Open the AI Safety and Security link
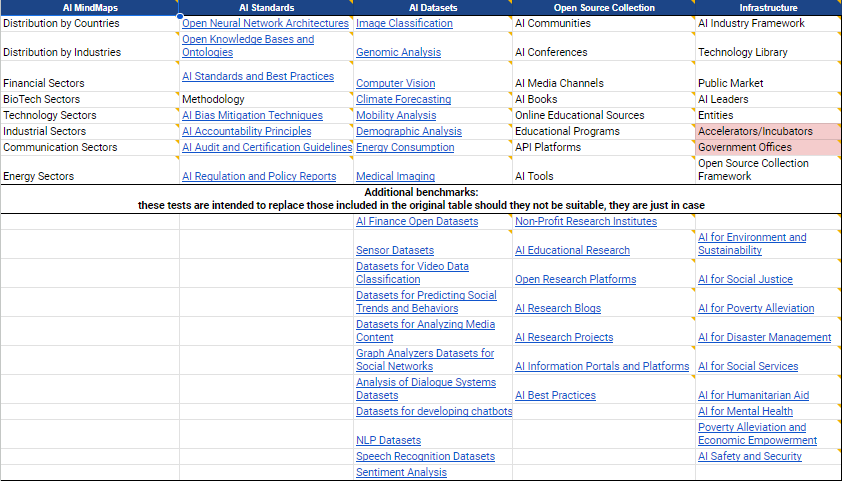 tap(749, 456)
